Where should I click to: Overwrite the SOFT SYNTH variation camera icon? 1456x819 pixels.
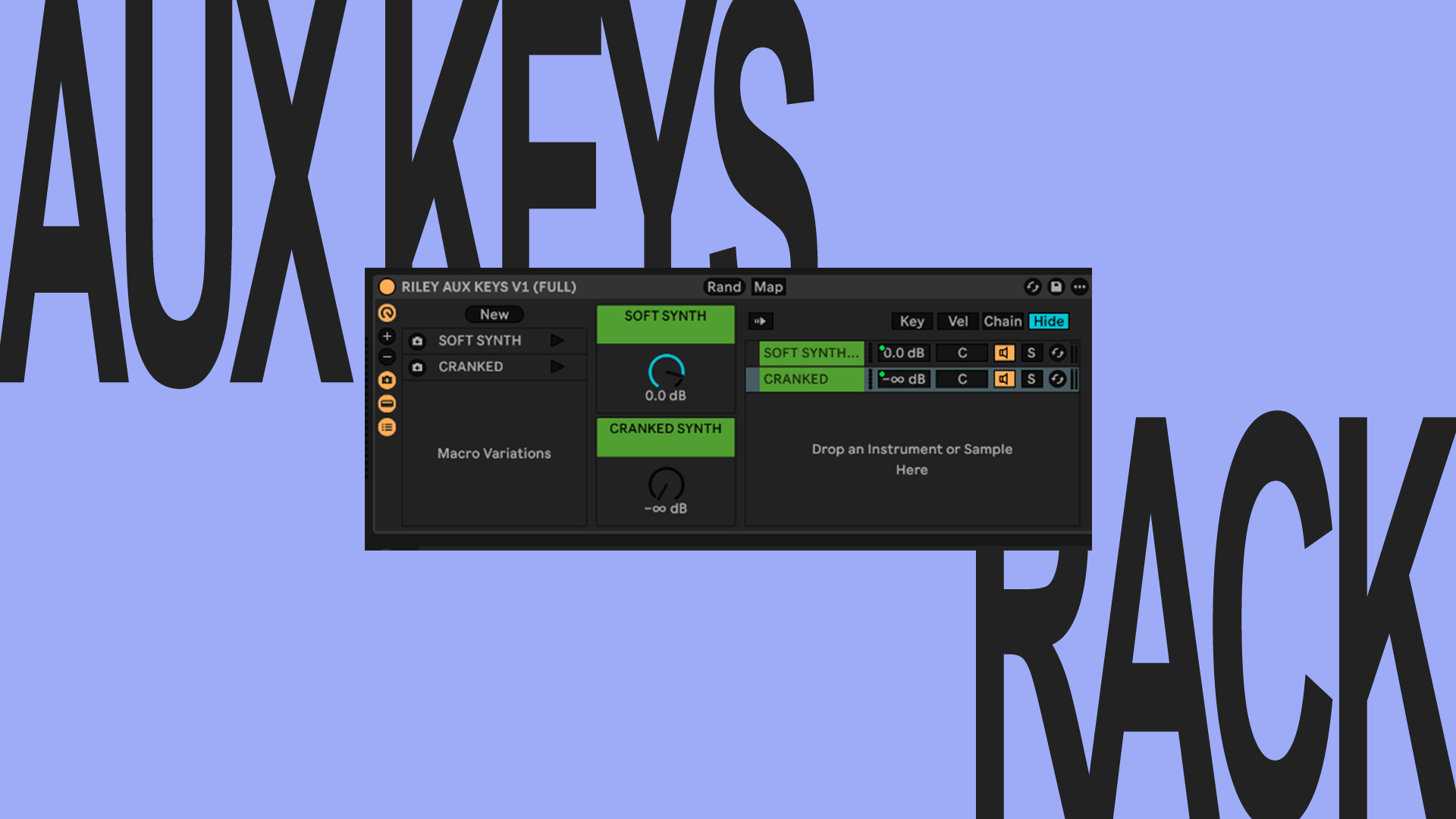(417, 341)
